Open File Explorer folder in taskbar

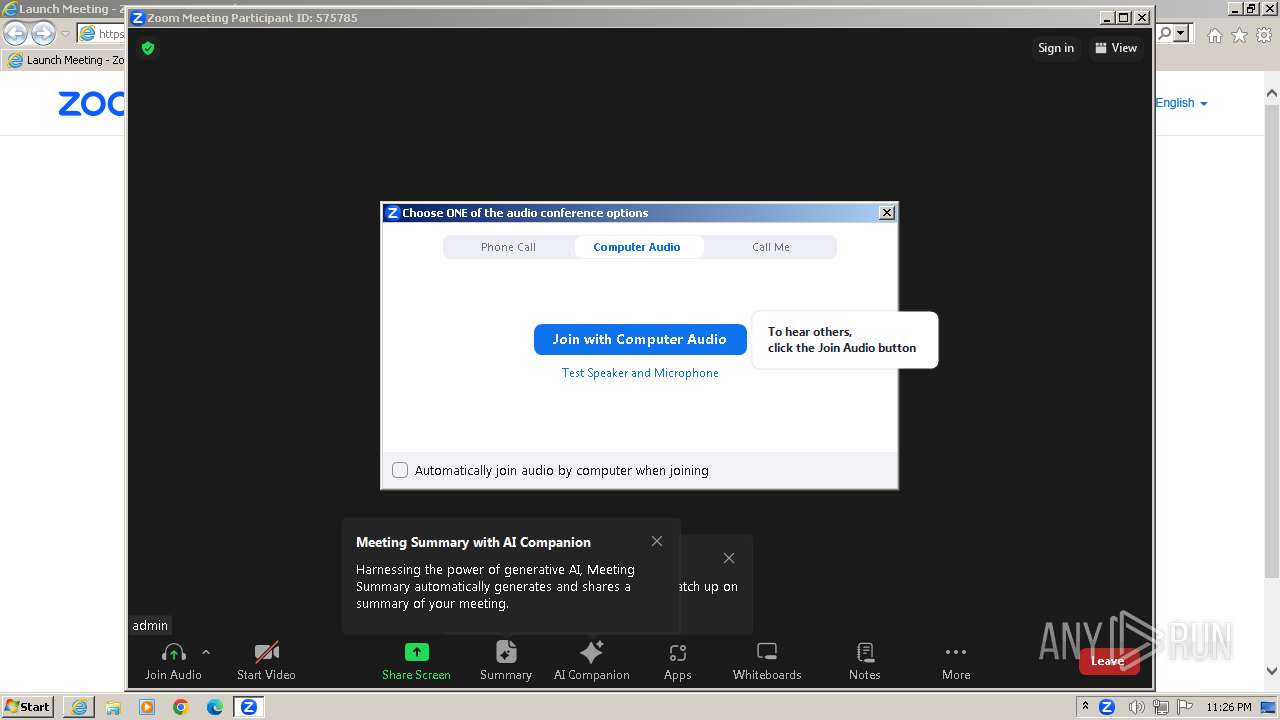113,707
